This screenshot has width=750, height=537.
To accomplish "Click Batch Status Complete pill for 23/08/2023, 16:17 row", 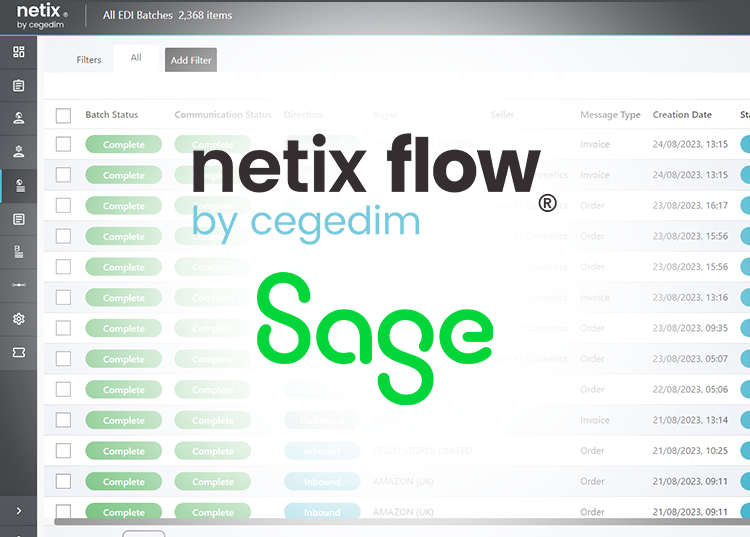I will pyautogui.click(x=123, y=206).
